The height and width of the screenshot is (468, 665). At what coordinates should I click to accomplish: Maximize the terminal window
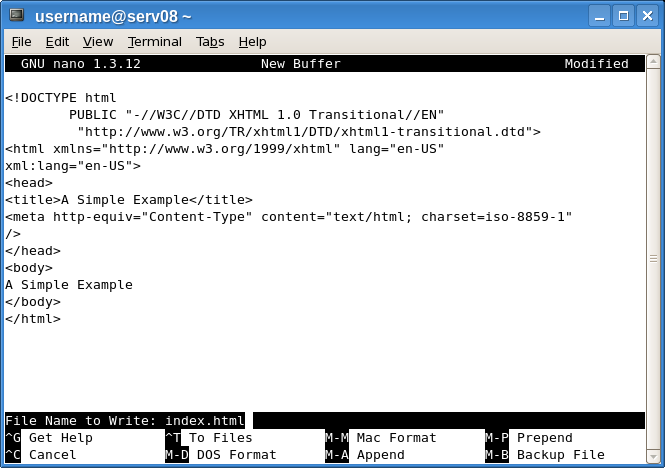(623, 16)
